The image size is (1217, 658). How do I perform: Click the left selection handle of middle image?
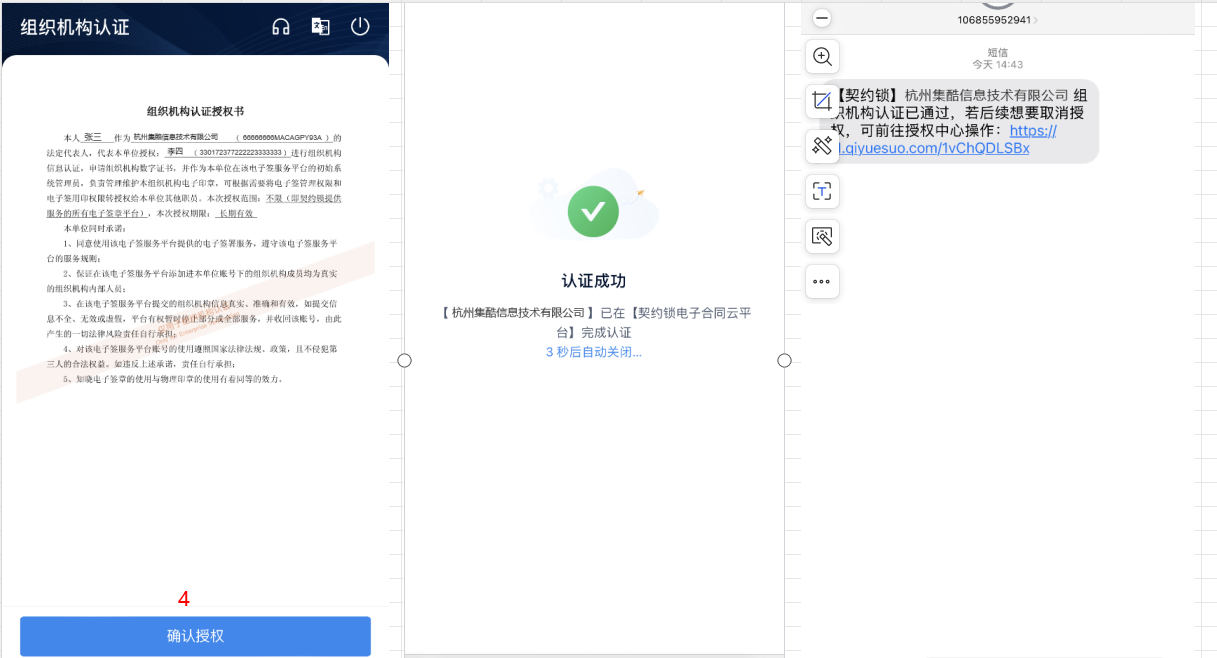pos(404,360)
